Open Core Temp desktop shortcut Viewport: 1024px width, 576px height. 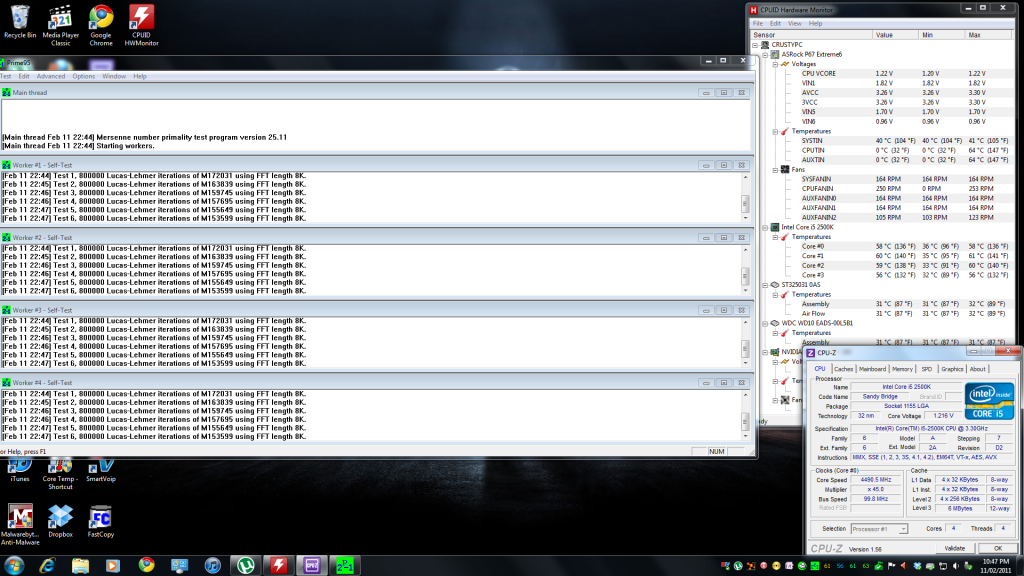coord(60,474)
